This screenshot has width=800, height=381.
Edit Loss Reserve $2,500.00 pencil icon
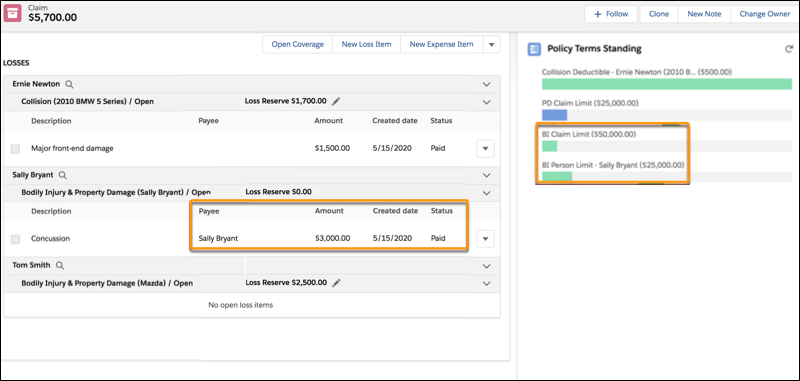pyautogui.click(x=336, y=283)
